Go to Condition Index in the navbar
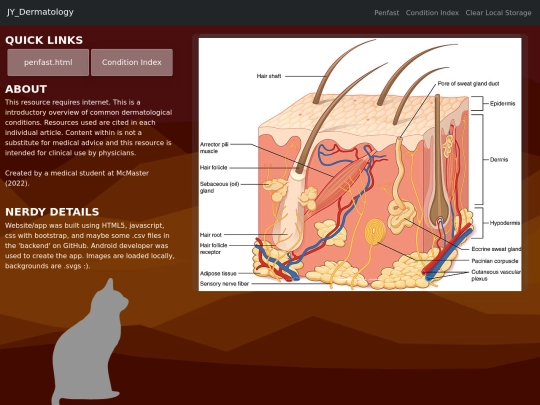Screen dimensions: 540x405 point(432,13)
